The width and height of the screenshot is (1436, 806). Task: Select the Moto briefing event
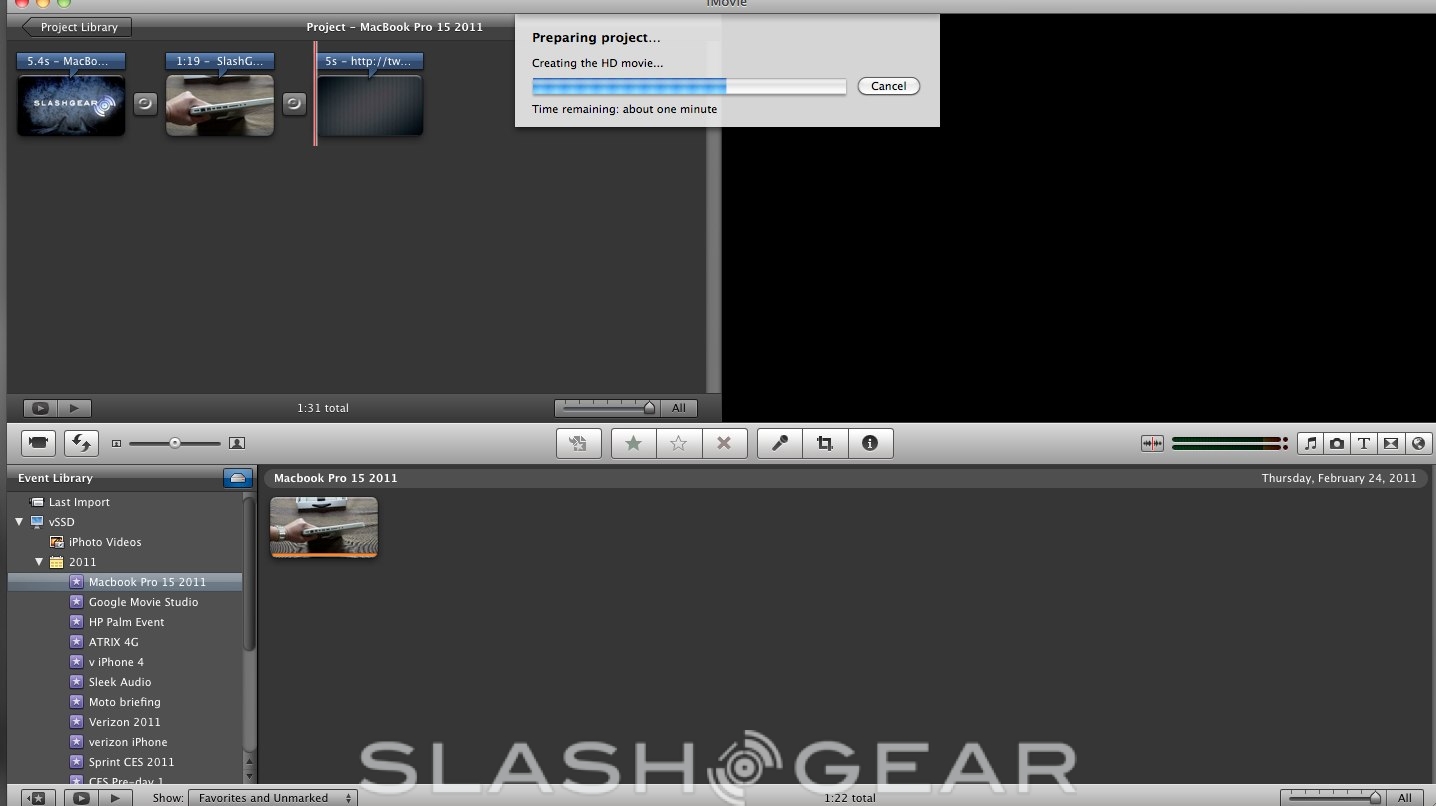tap(124, 702)
